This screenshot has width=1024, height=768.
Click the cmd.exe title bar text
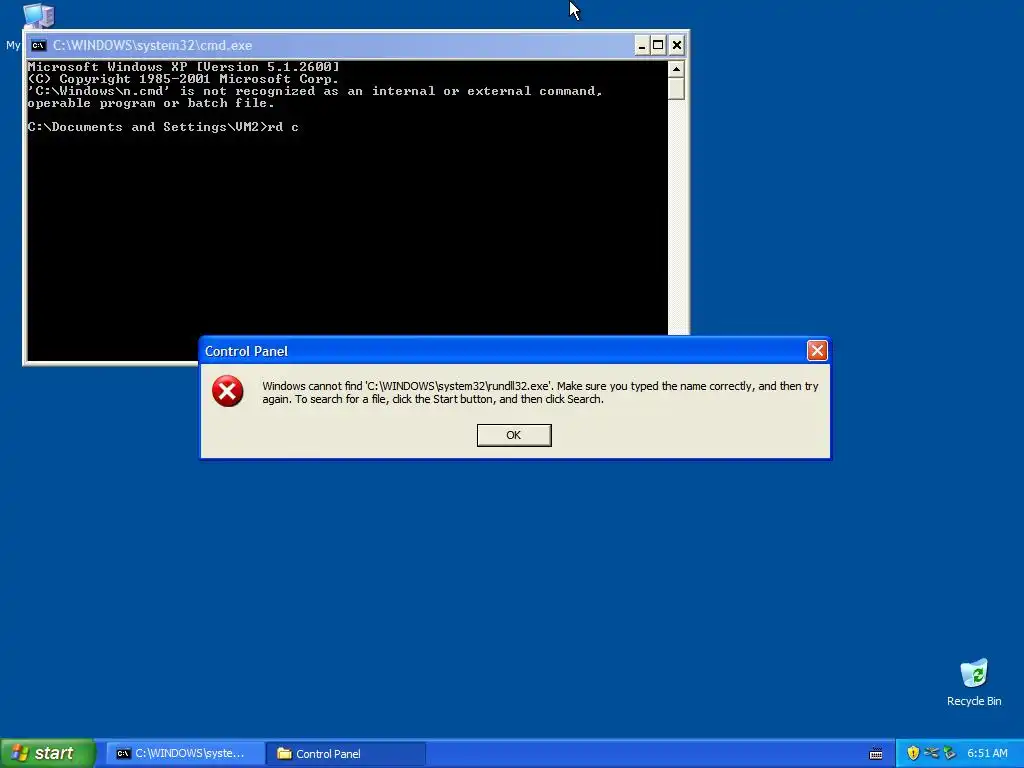[152, 45]
